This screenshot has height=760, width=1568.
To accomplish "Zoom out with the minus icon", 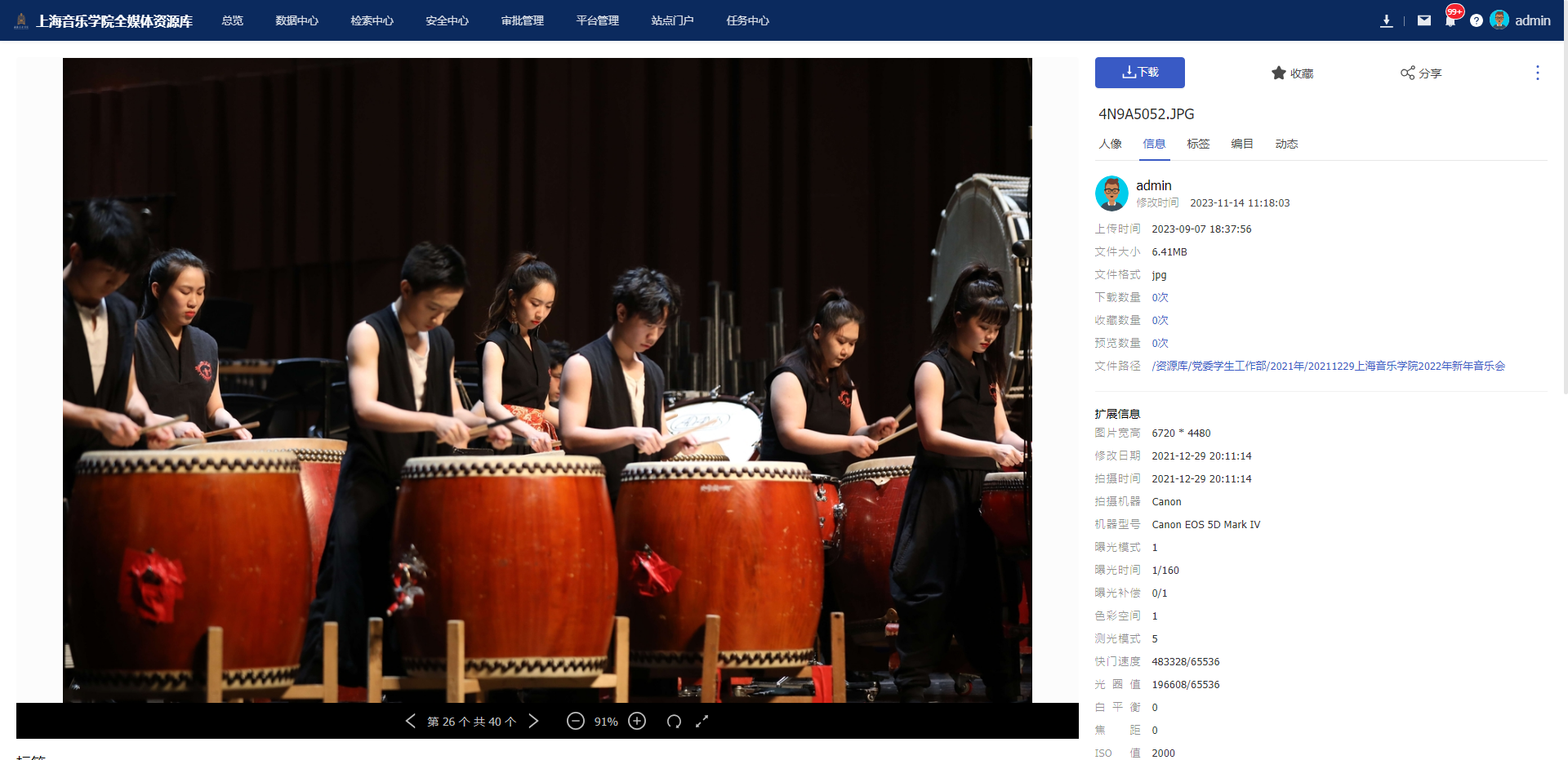I will [x=575, y=721].
